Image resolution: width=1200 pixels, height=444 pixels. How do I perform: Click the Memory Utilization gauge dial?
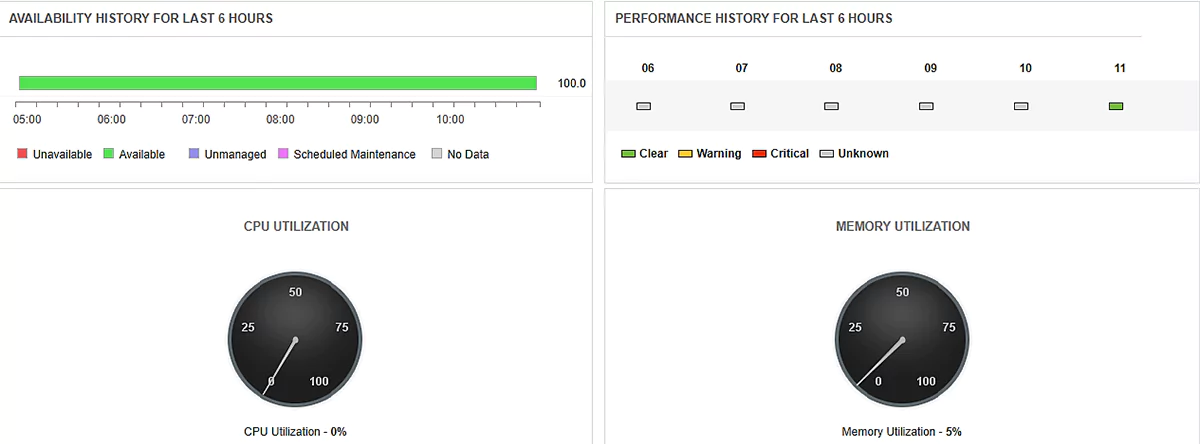click(902, 341)
